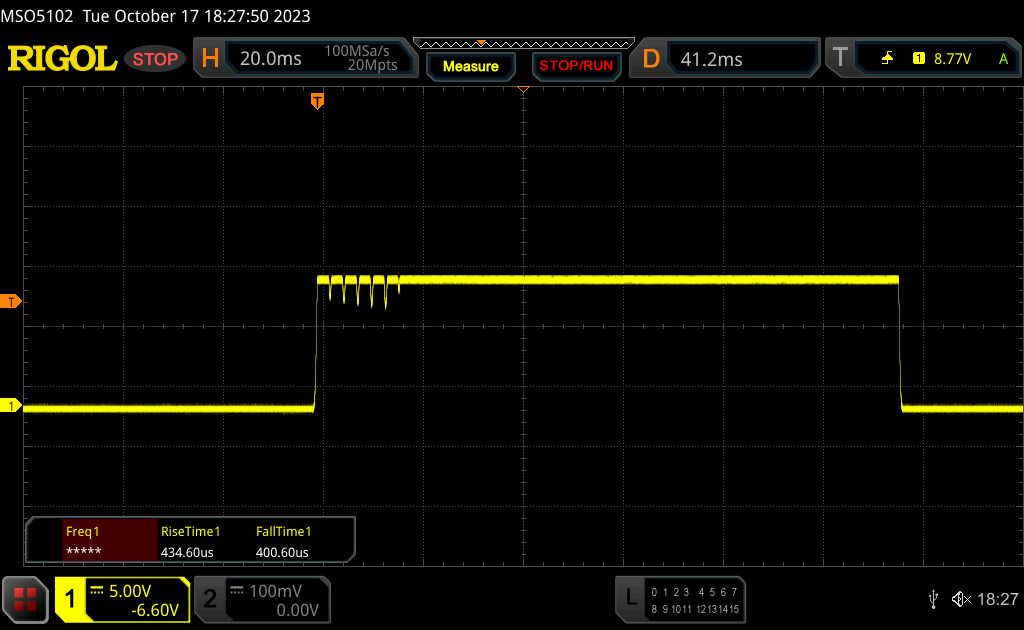Click the orange H horizontal icon
This screenshot has height=630, width=1024.
210,59
